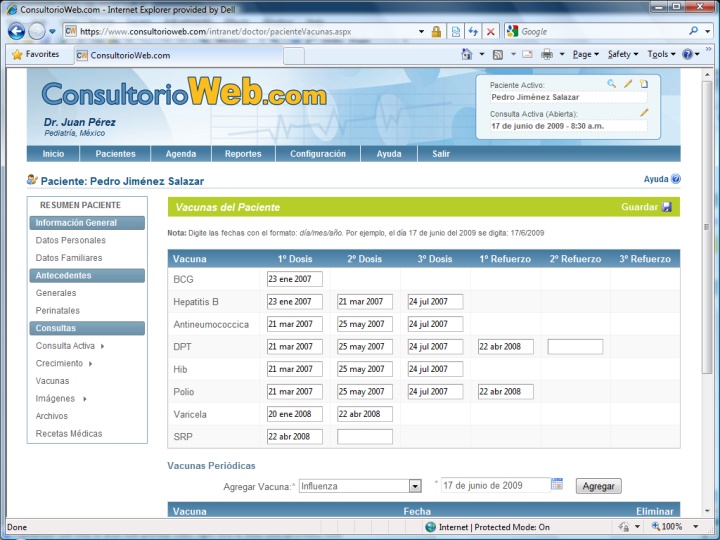The height and width of the screenshot is (540, 720).
Task: Open the calendar date picker icon
Action: [x=557, y=484]
